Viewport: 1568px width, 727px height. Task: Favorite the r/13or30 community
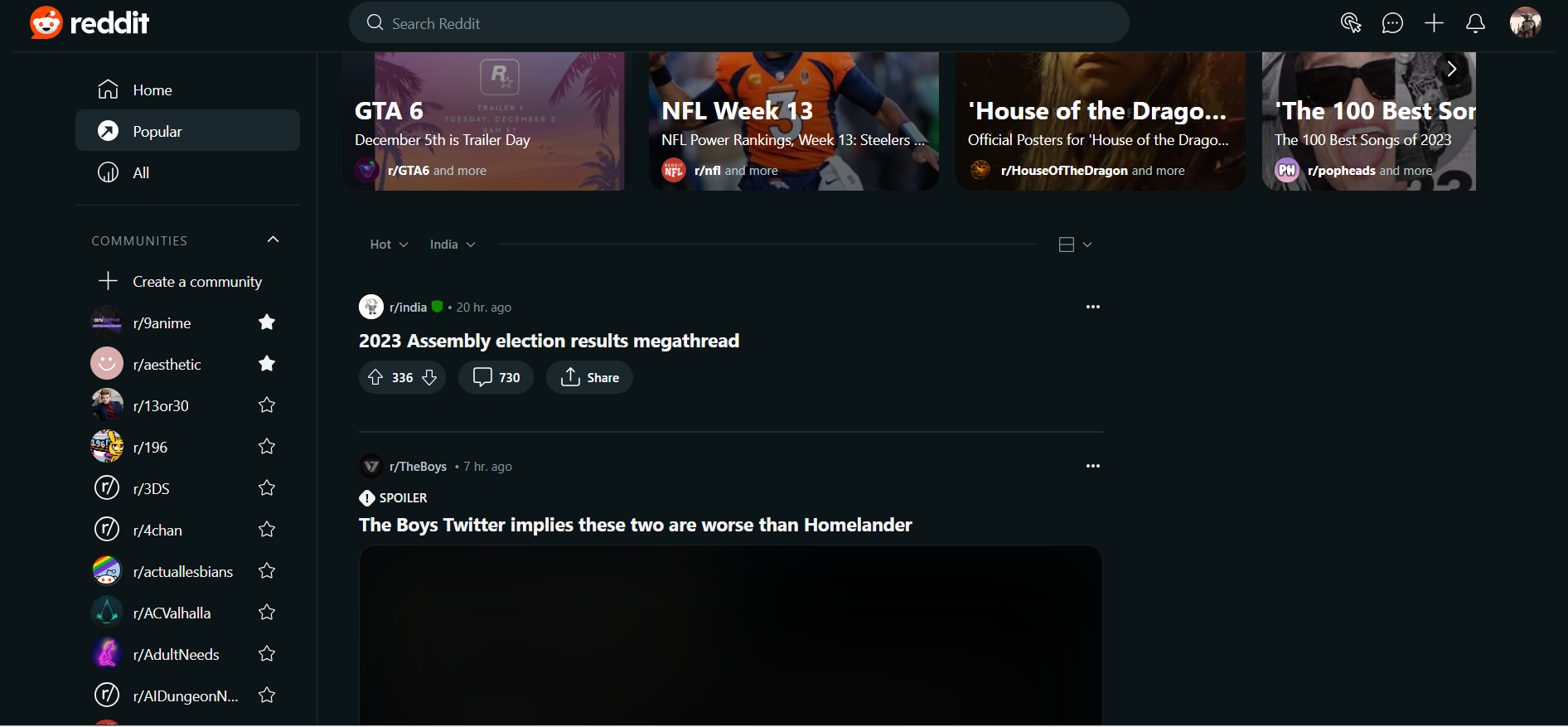coord(267,405)
